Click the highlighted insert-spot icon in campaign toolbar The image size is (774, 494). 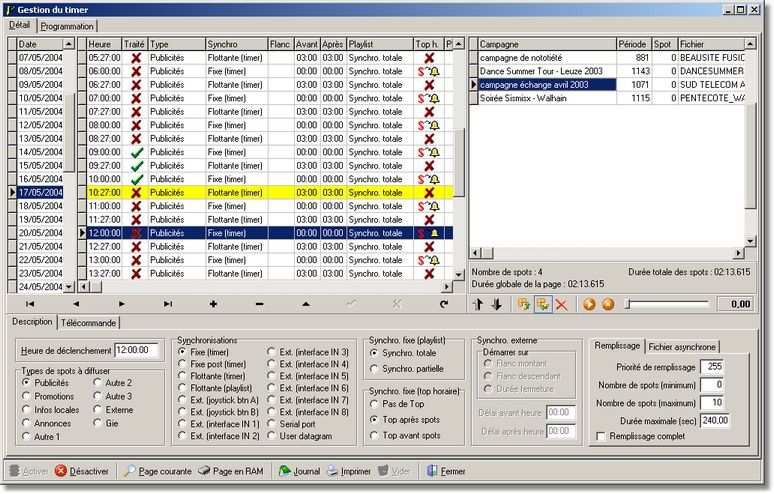[x=543, y=304]
